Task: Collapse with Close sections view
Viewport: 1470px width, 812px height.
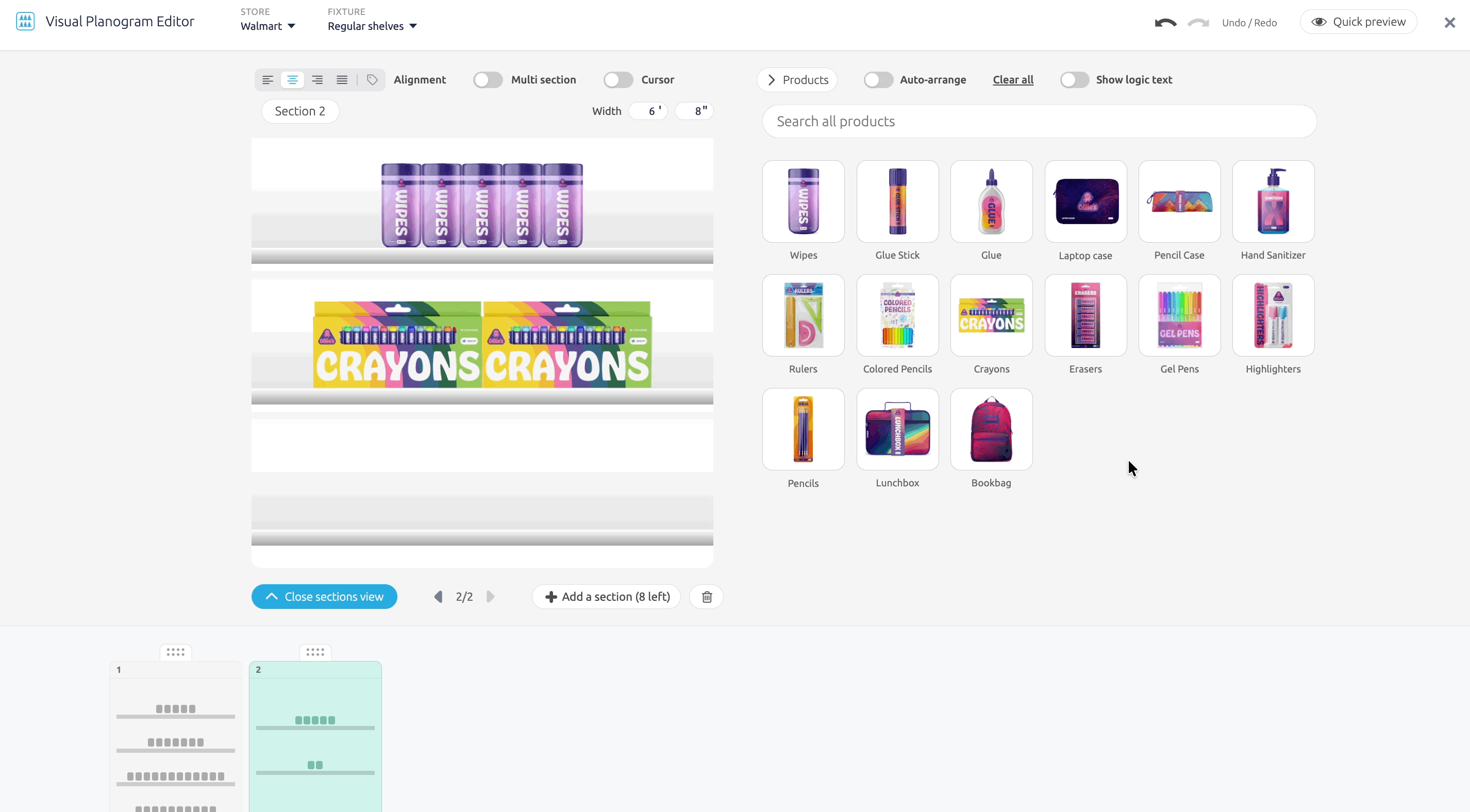Action: [324, 597]
